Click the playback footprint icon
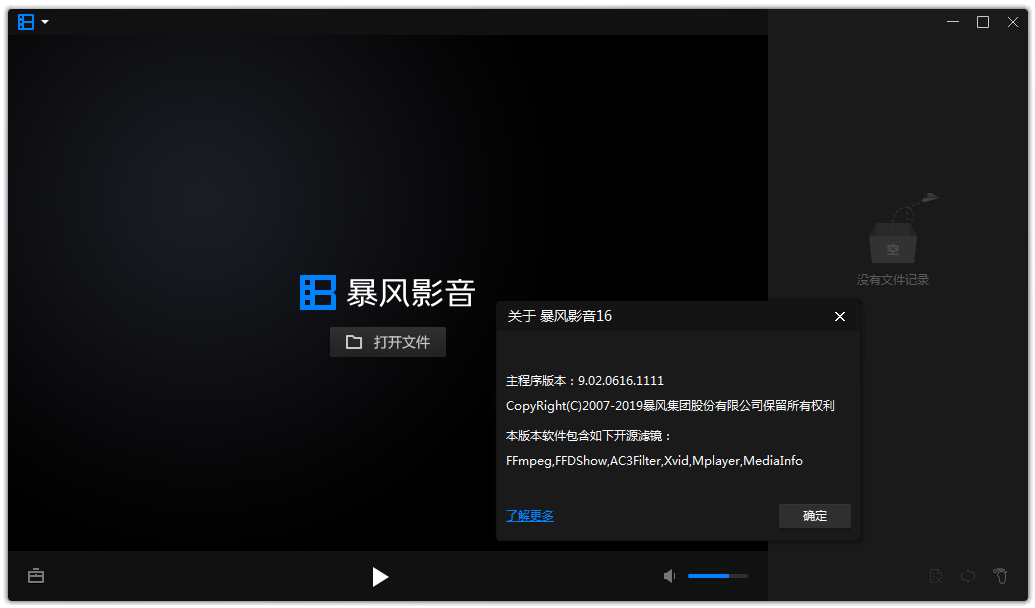The image size is (1035, 608). [1000, 576]
